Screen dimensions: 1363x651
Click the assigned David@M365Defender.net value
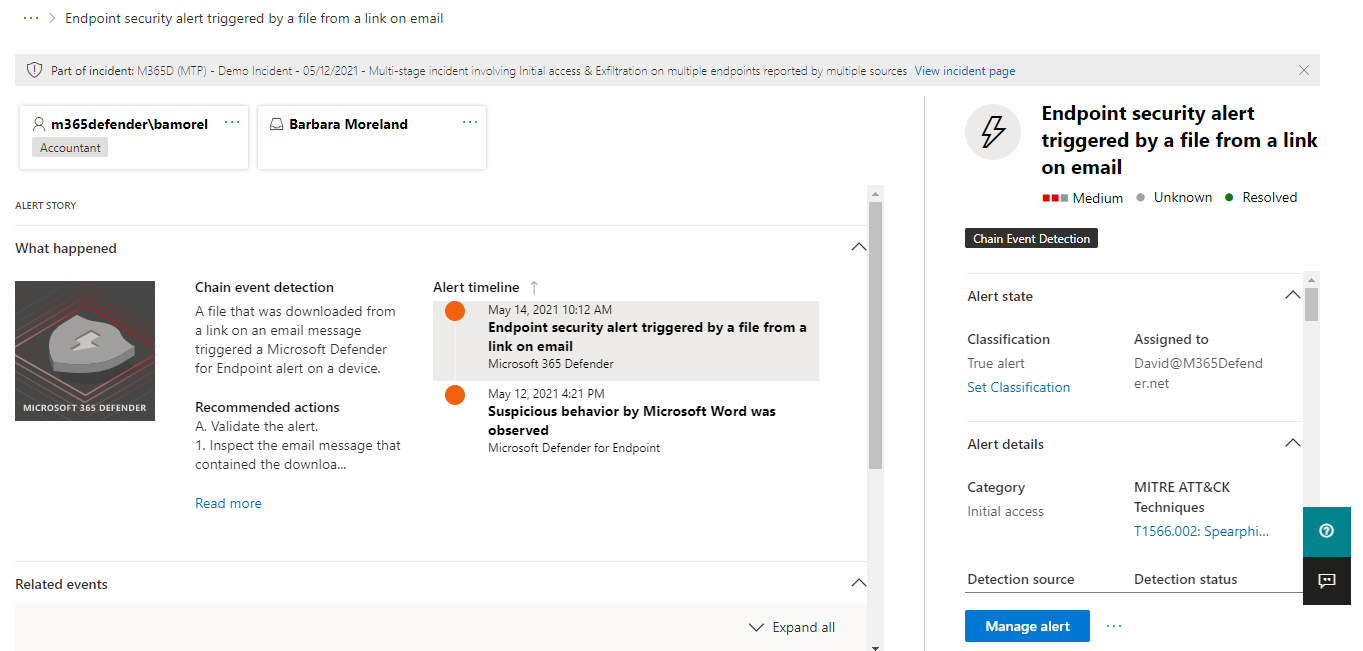pos(1198,373)
